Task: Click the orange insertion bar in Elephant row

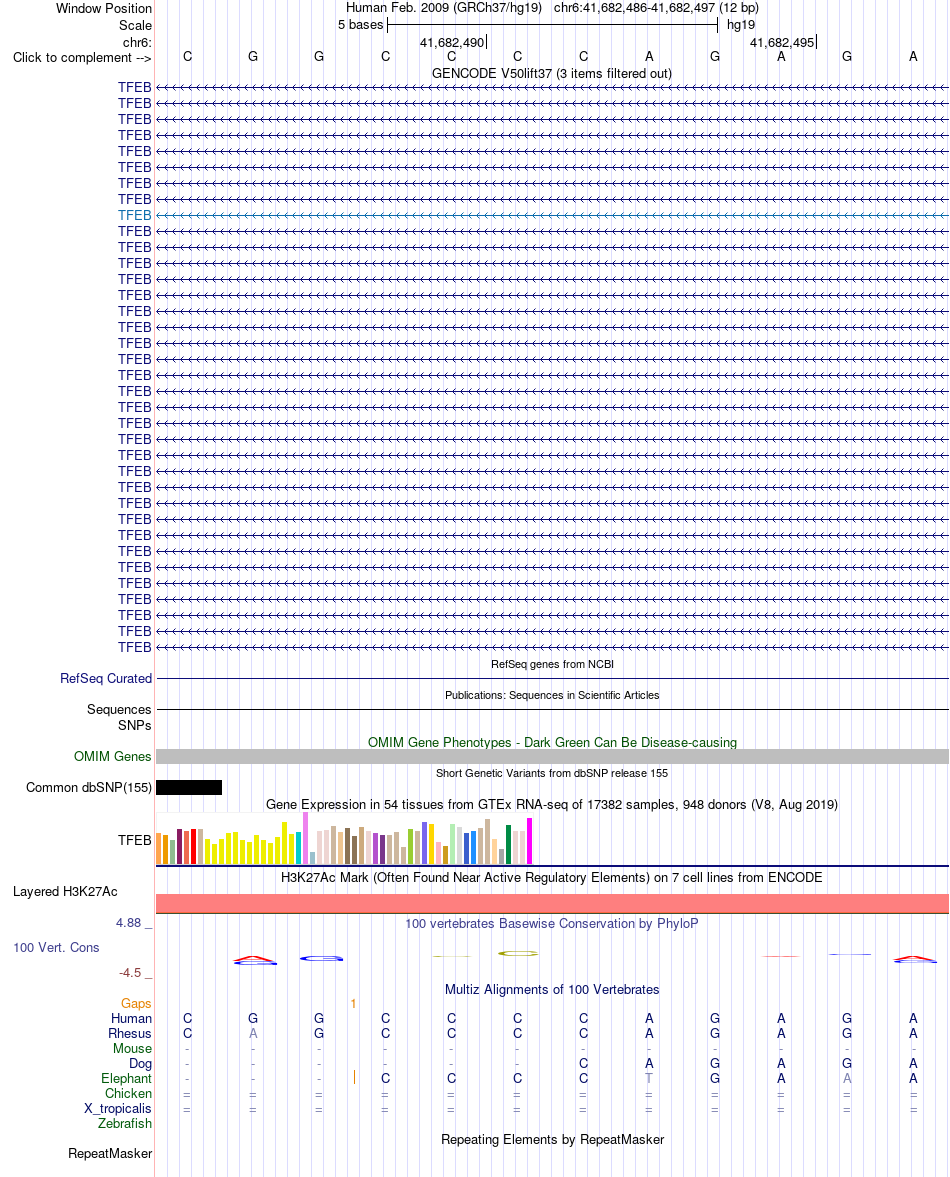Action: [354, 1078]
